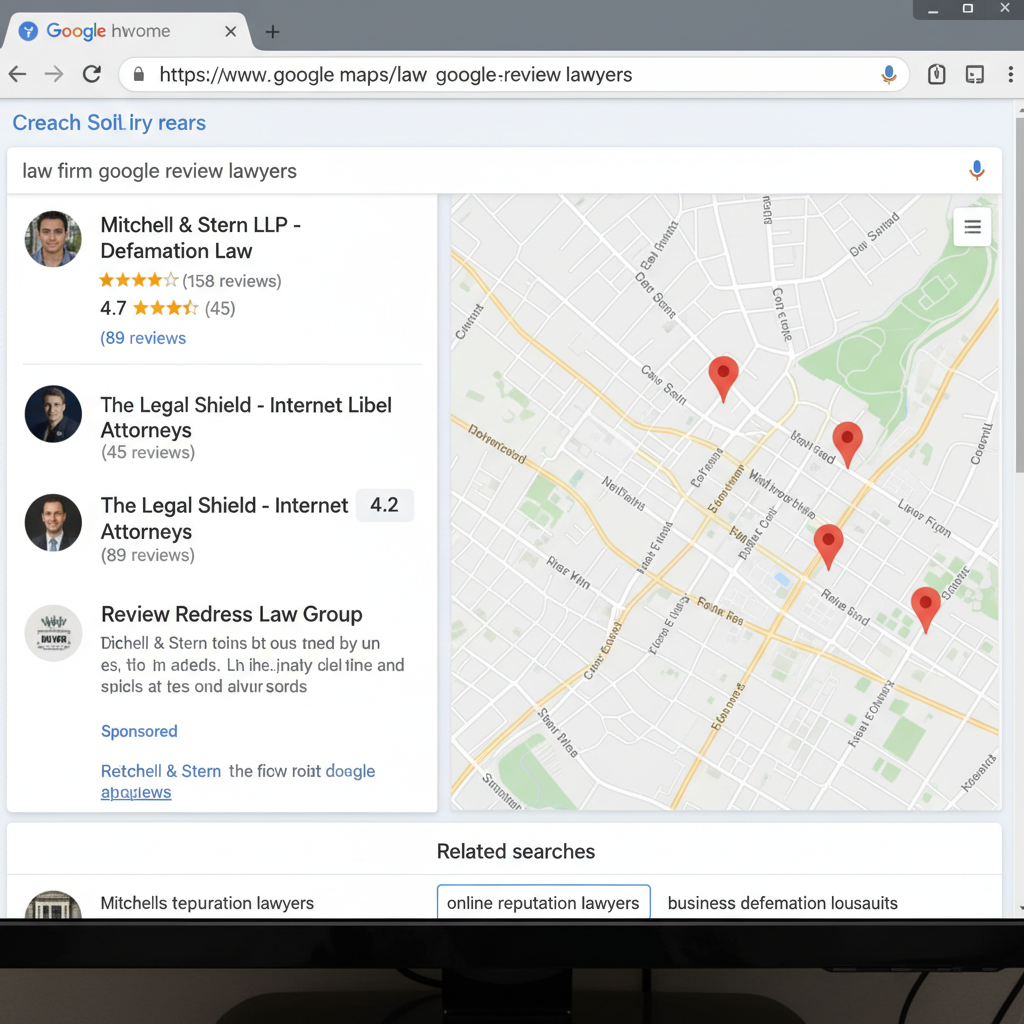Click the profile photo beside the 4.2 listing
This screenshot has height=1024, width=1024.
click(x=53, y=522)
